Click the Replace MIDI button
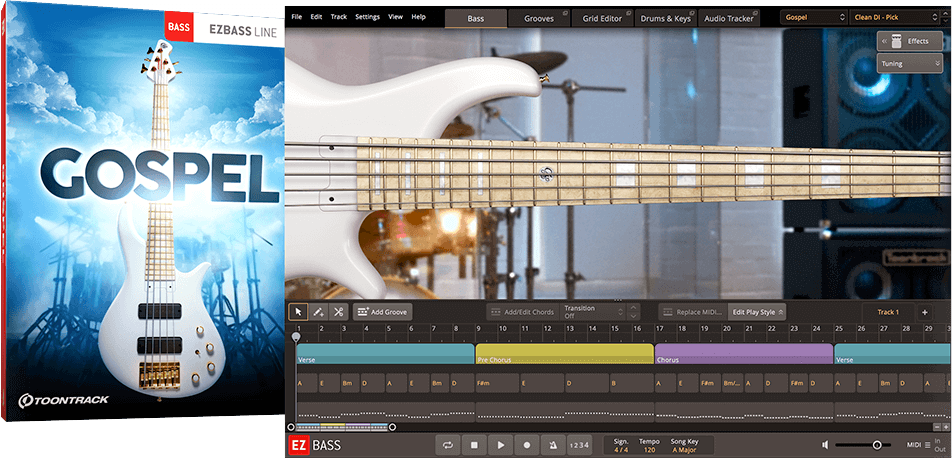 (693, 312)
